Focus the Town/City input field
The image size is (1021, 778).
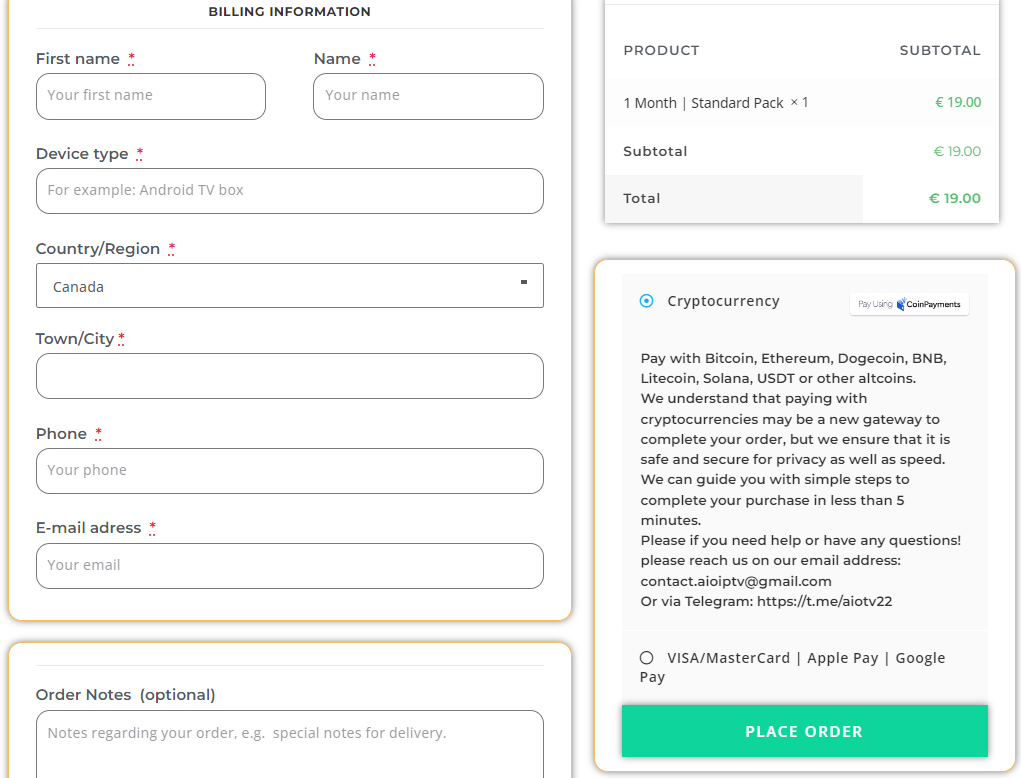click(289, 376)
